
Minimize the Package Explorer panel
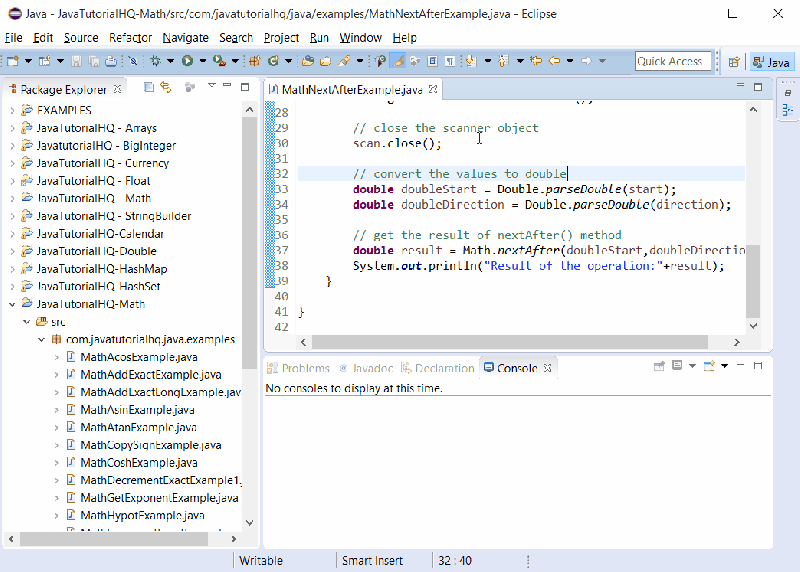click(x=228, y=85)
